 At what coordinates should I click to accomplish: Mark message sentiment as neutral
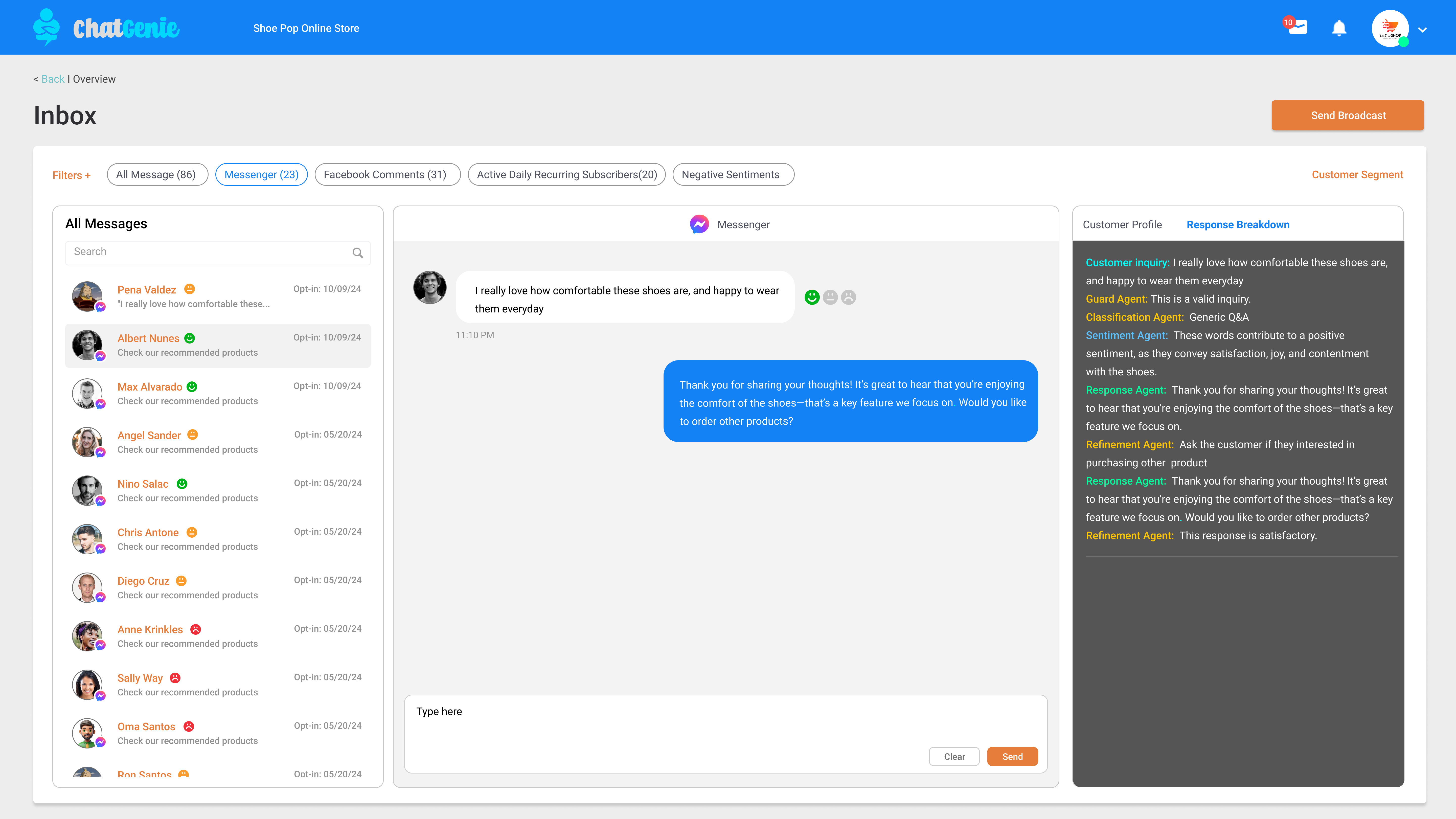coord(830,297)
